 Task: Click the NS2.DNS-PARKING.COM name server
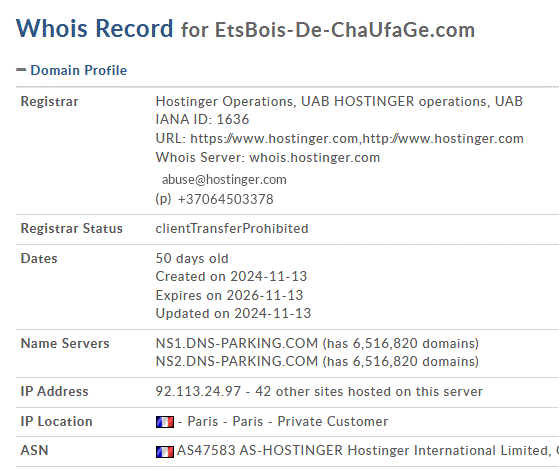click(x=237, y=361)
